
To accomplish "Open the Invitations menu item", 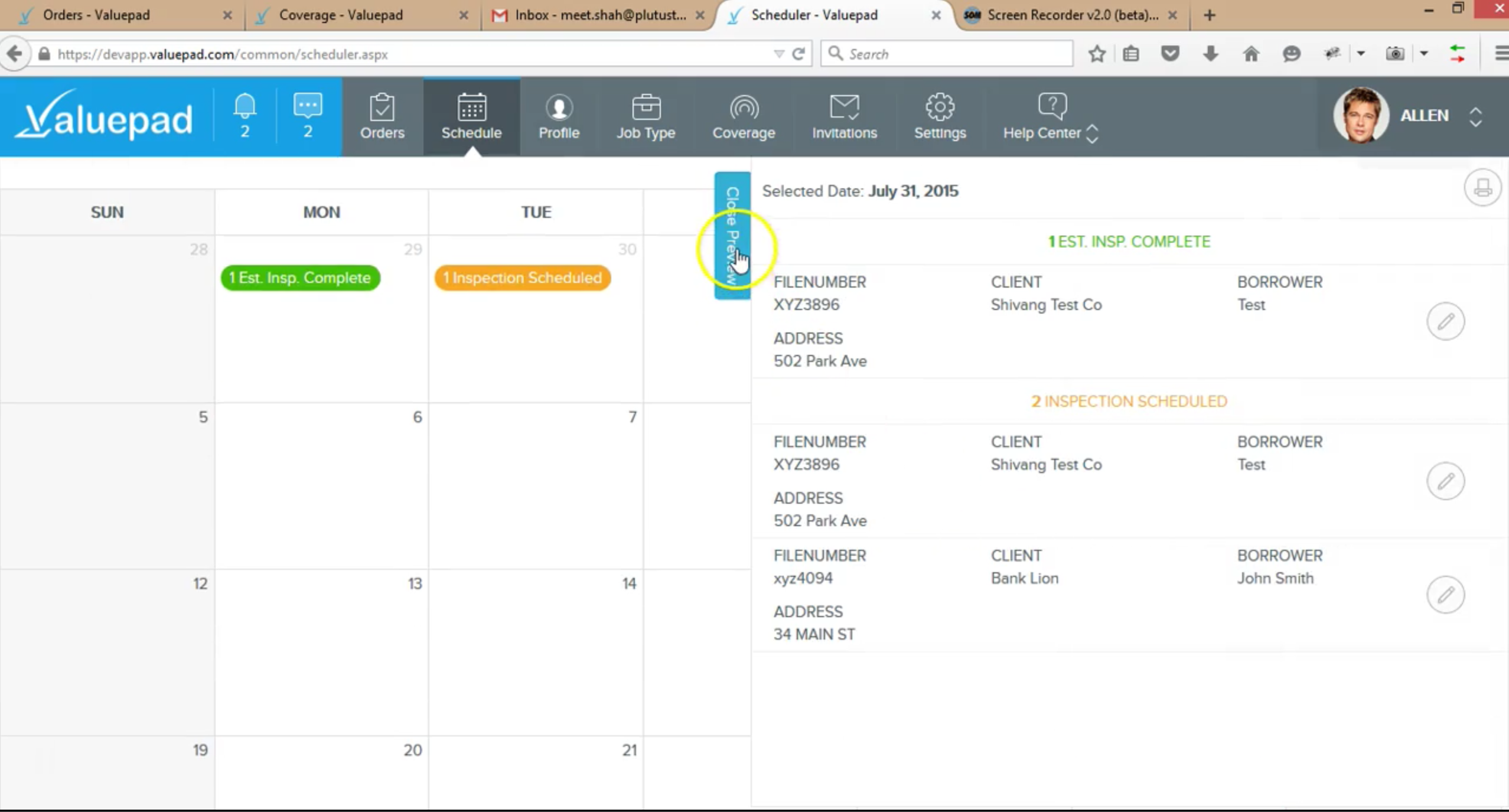I will [x=844, y=117].
